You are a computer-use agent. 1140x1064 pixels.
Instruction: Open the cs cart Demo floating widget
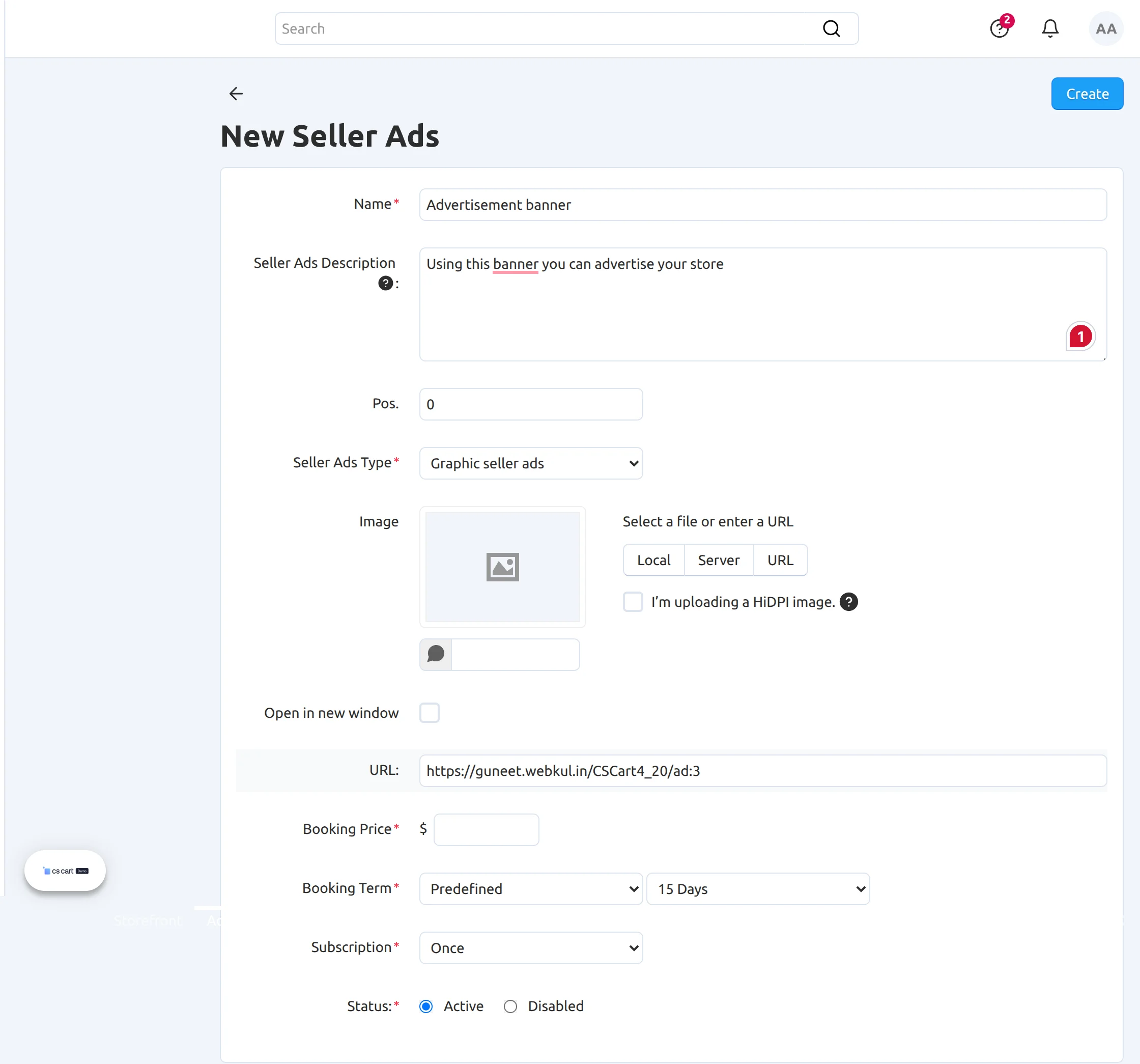(x=65, y=870)
